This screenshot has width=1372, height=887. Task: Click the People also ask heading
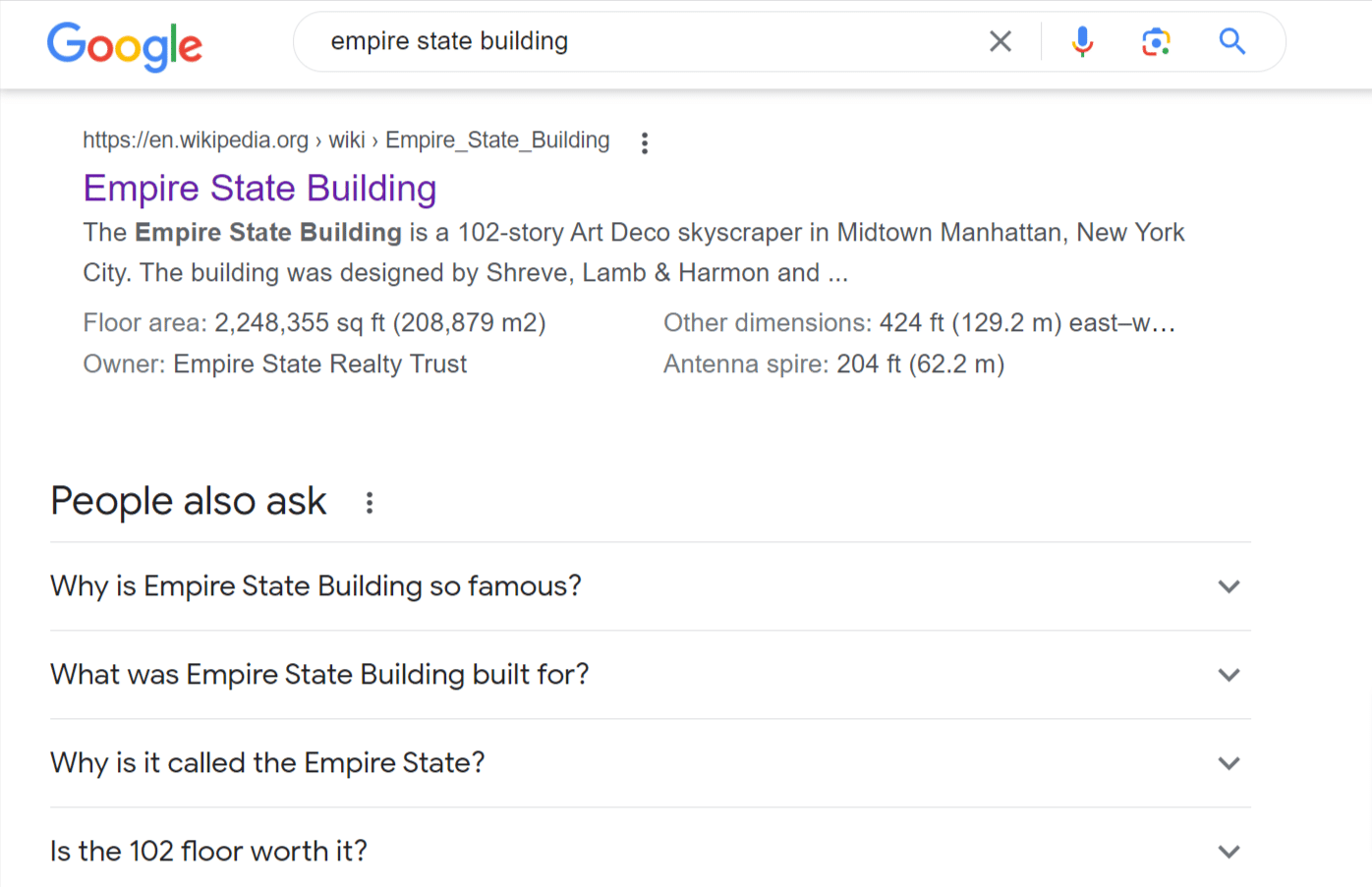(x=188, y=501)
